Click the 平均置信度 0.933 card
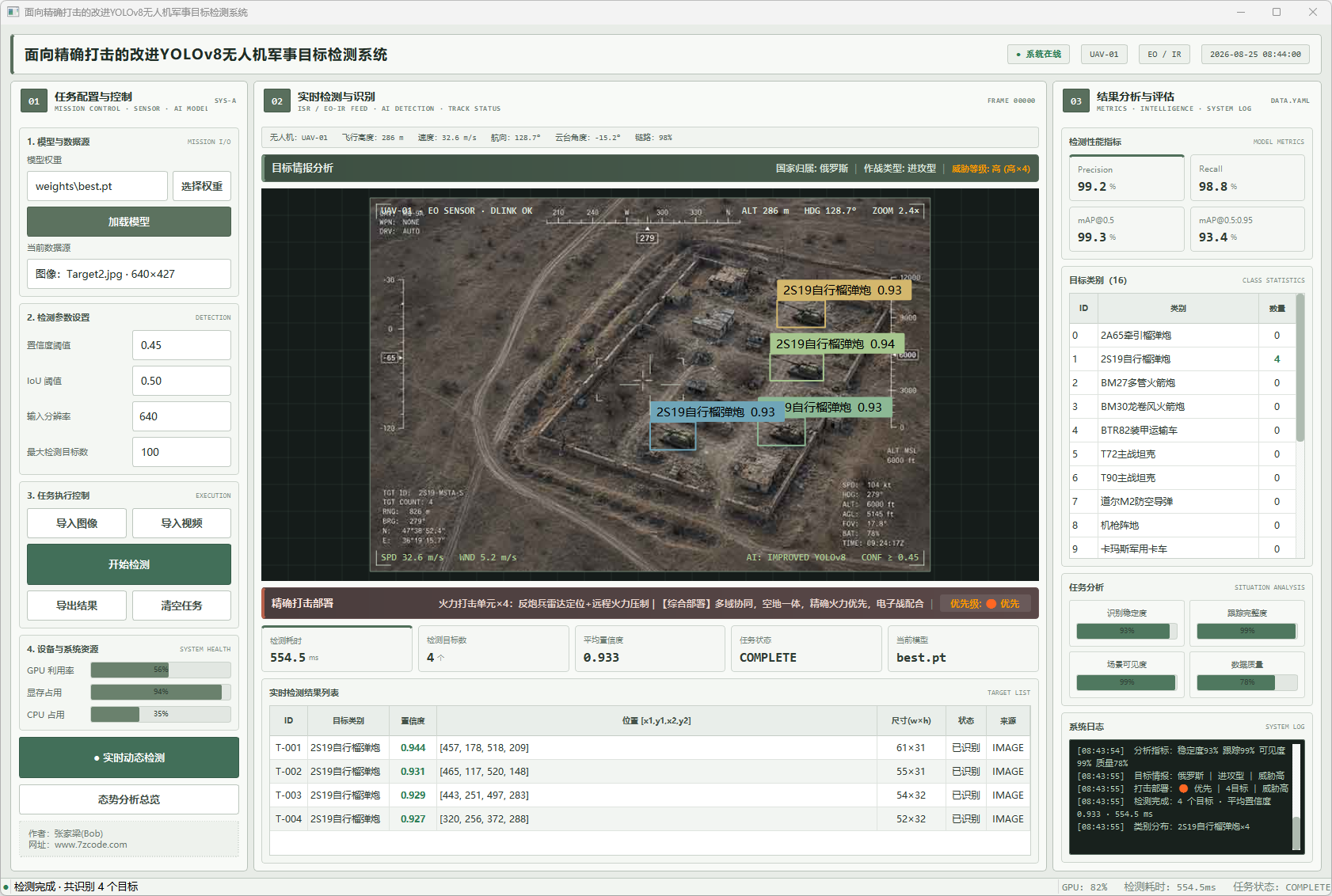 650,649
